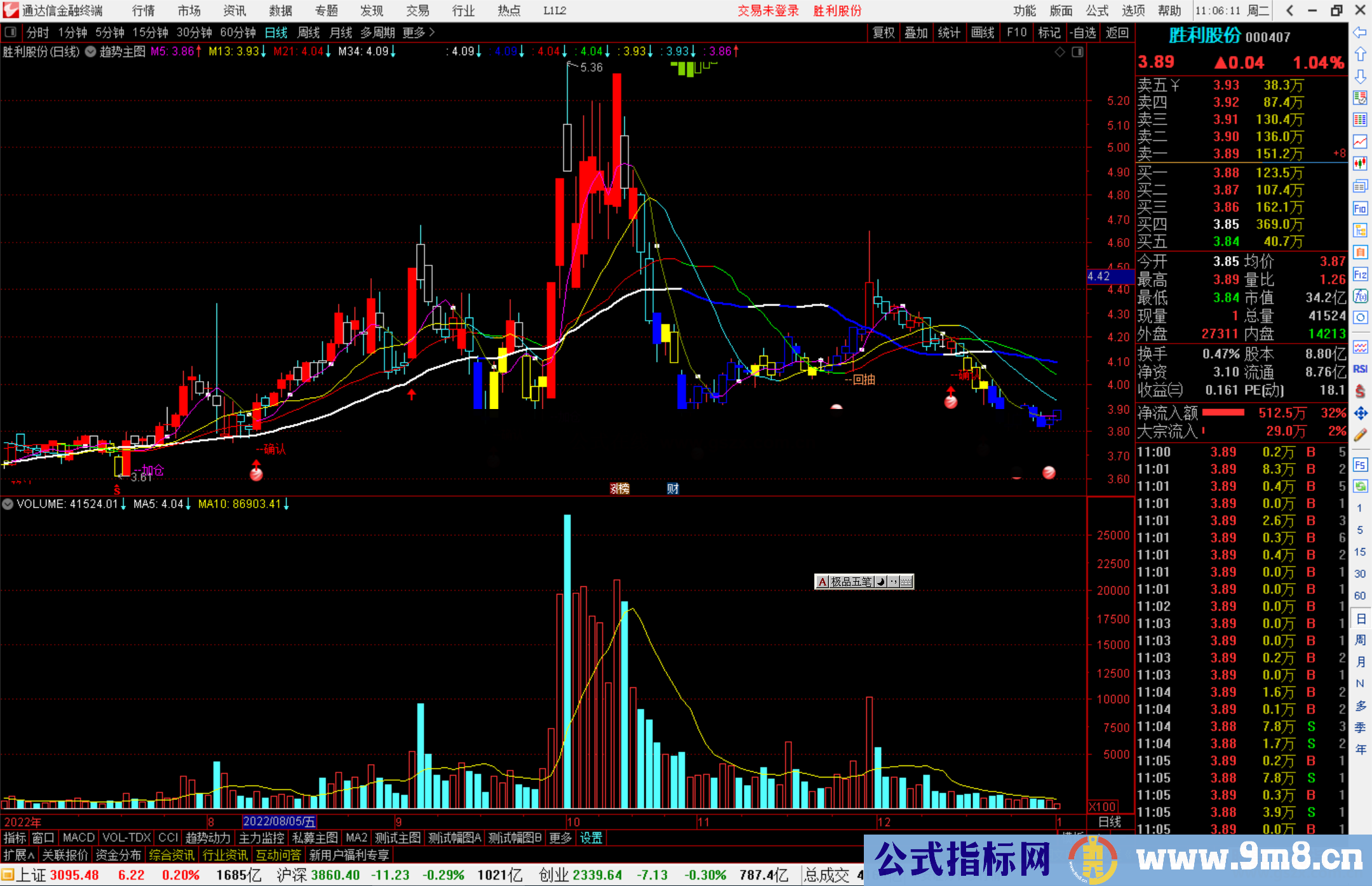Open the 趋势主图 indicator dropdown circle
The image size is (1372, 886).
[x=91, y=52]
